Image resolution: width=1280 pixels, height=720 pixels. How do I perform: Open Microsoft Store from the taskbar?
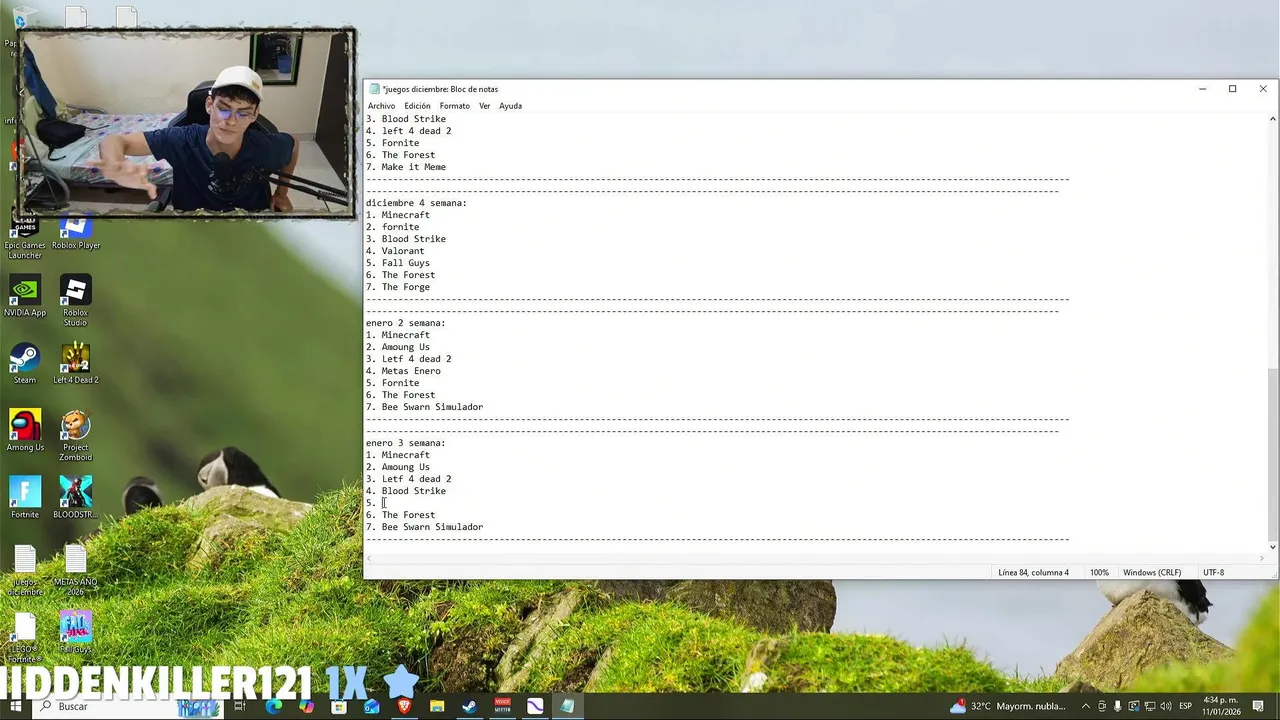[x=339, y=706]
